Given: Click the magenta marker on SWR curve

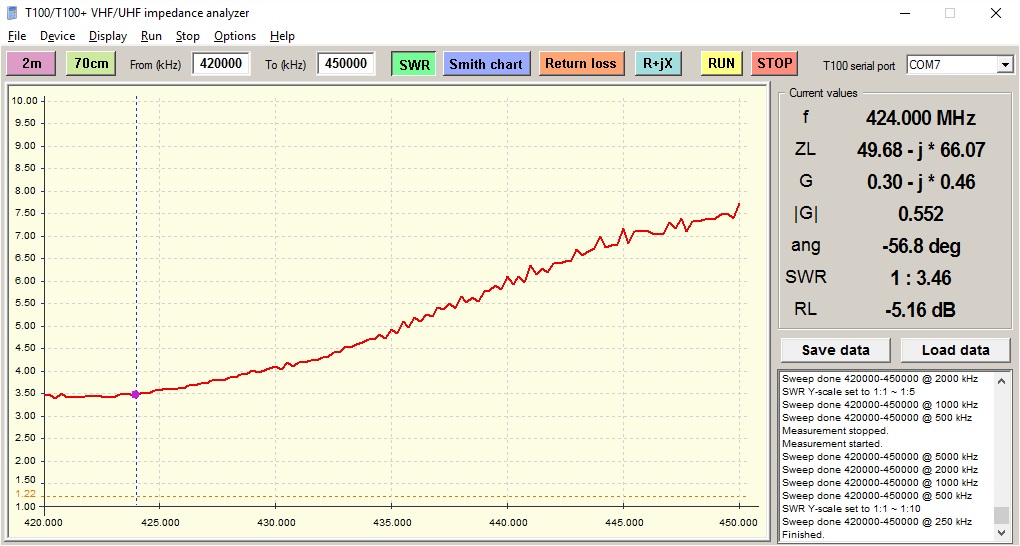Looking at the screenshot, I should point(136,394).
